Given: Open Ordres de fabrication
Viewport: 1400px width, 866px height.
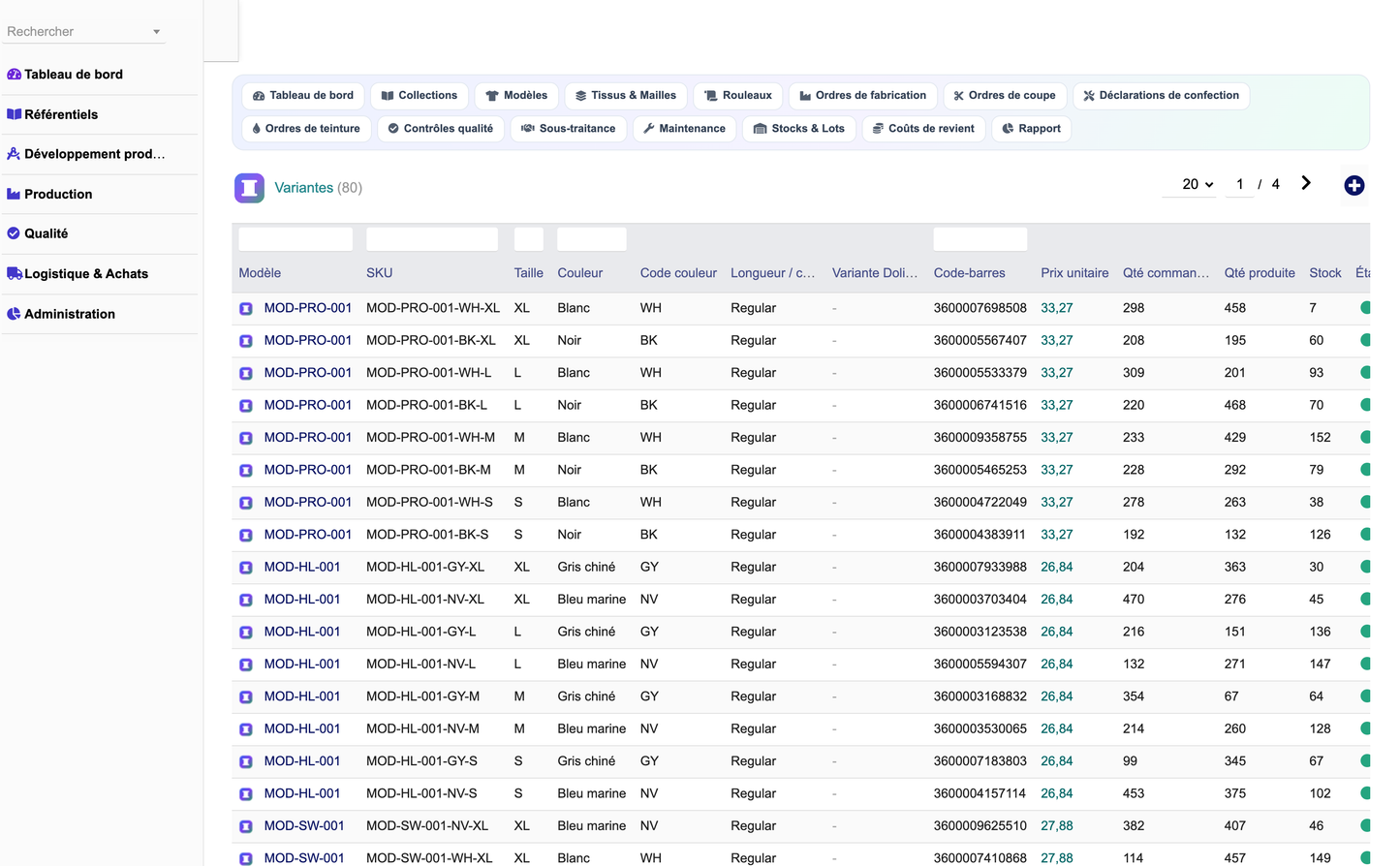Looking at the screenshot, I should (863, 96).
